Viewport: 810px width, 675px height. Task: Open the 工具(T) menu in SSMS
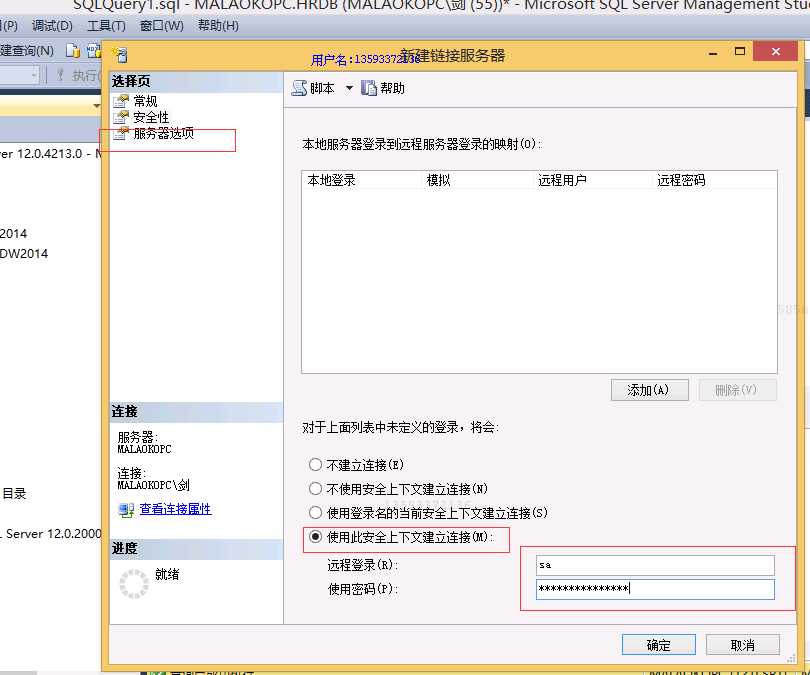click(x=106, y=25)
